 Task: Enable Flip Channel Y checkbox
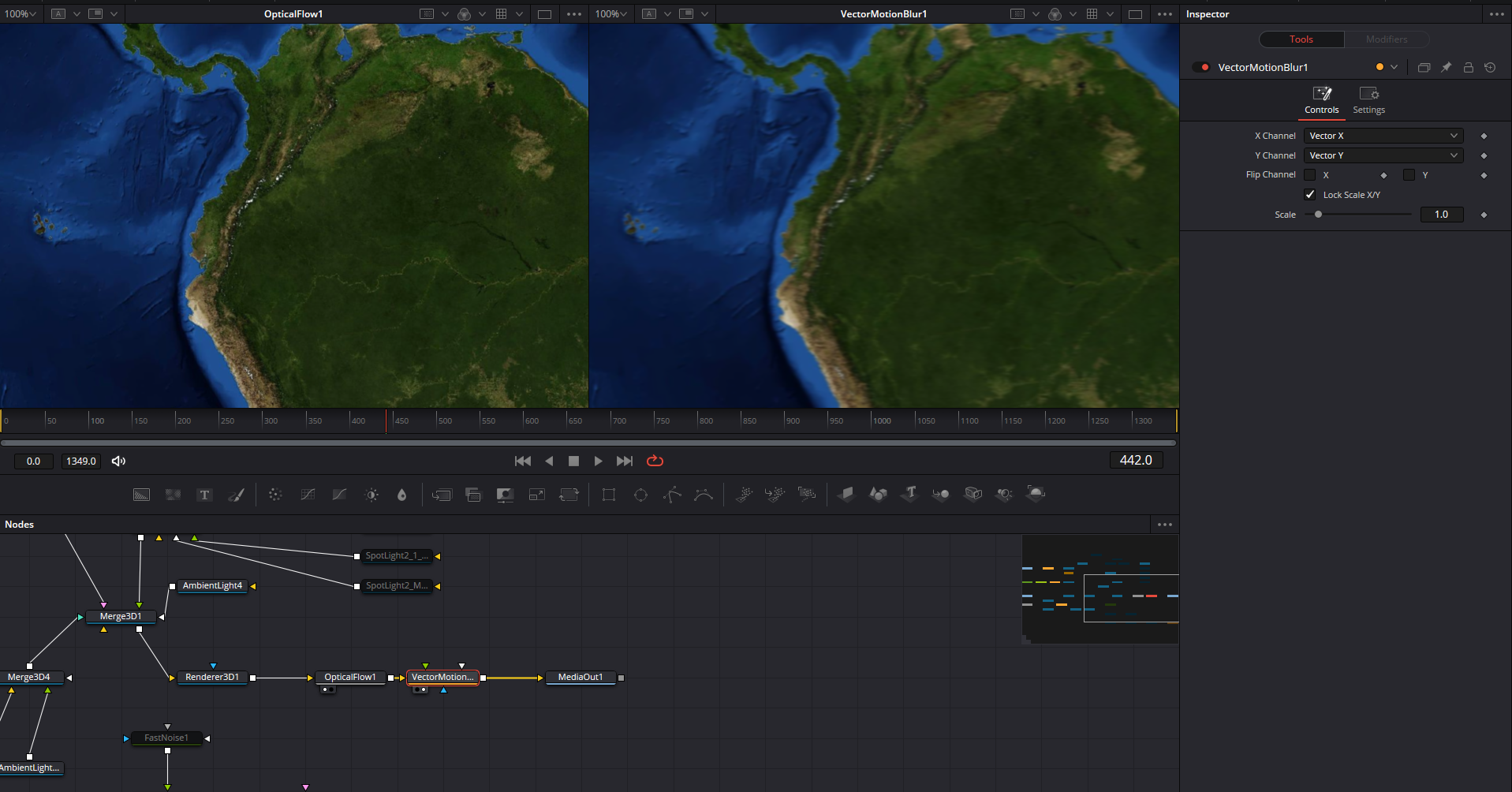[1409, 175]
